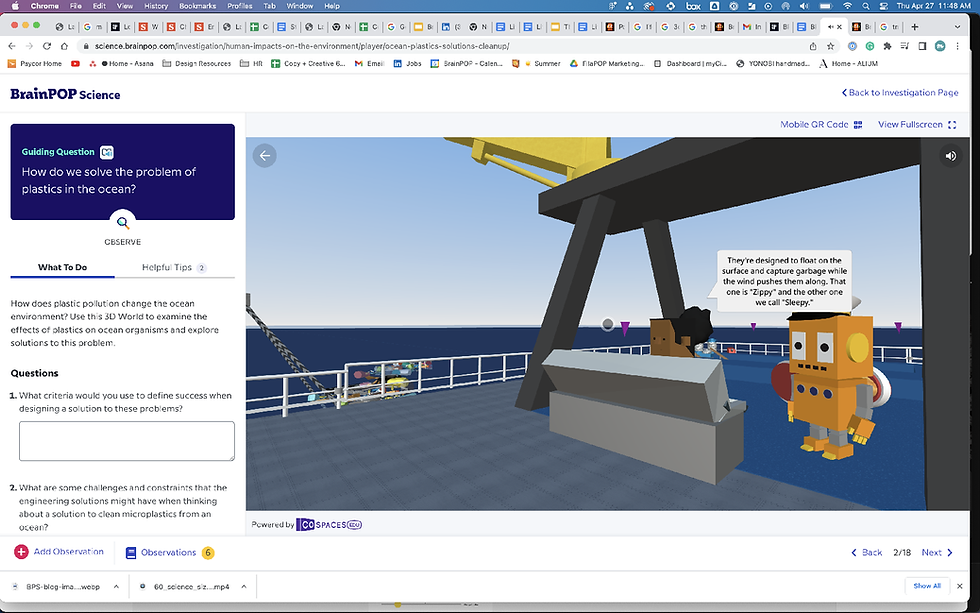The image size is (980, 613).
Task: Open the Profiles menu
Action: 239,6
